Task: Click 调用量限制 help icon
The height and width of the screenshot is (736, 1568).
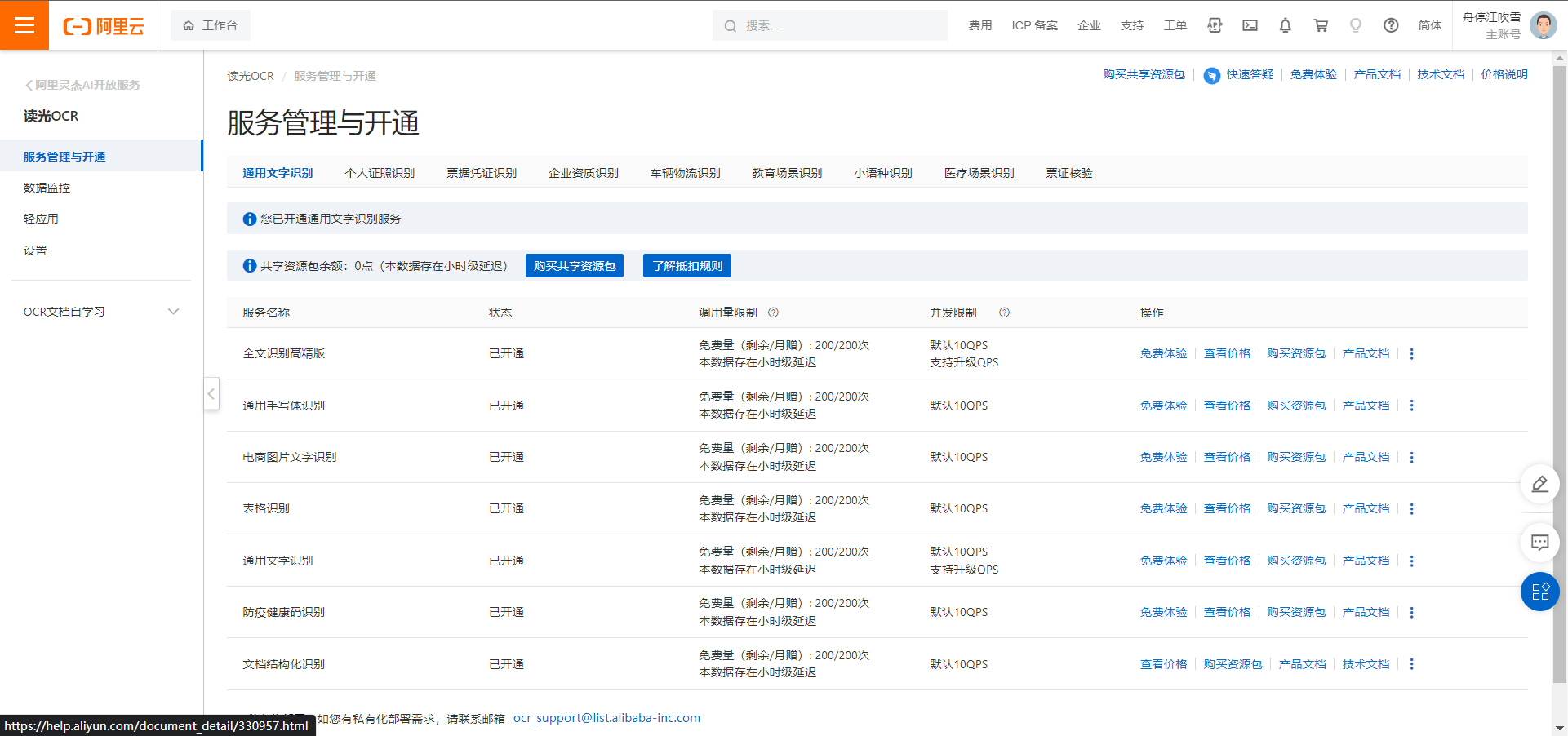Action: [x=773, y=313]
